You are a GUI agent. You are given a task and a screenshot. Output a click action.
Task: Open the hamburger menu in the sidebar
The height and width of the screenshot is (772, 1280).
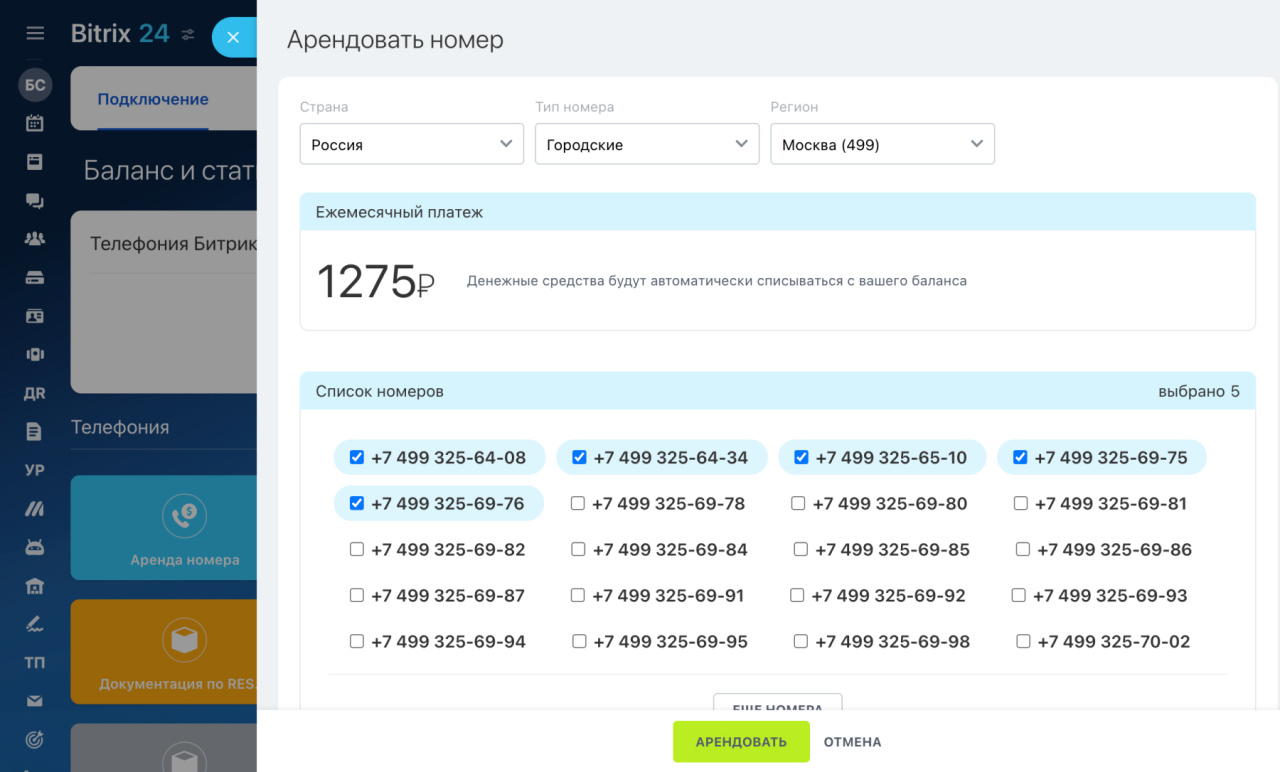(35, 33)
